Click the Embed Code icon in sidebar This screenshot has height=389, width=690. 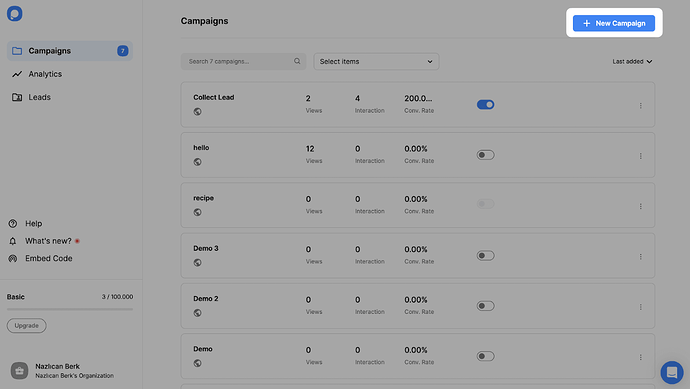(13, 258)
